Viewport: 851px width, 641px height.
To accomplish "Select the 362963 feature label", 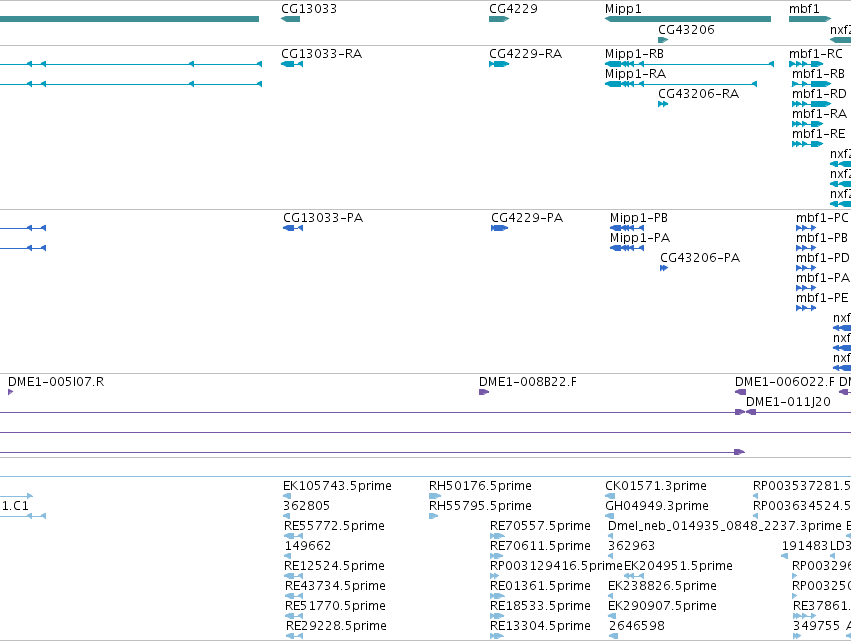I will pyautogui.click(x=632, y=546).
